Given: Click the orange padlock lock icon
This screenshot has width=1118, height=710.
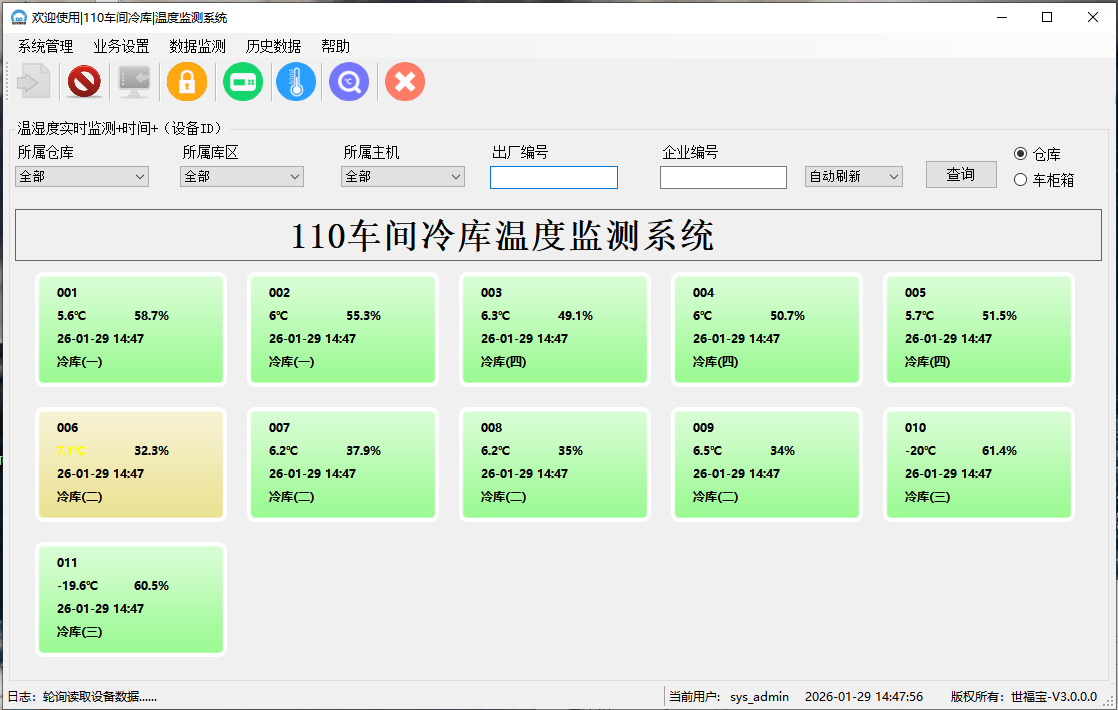Looking at the screenshot, I should click(187, 82).
